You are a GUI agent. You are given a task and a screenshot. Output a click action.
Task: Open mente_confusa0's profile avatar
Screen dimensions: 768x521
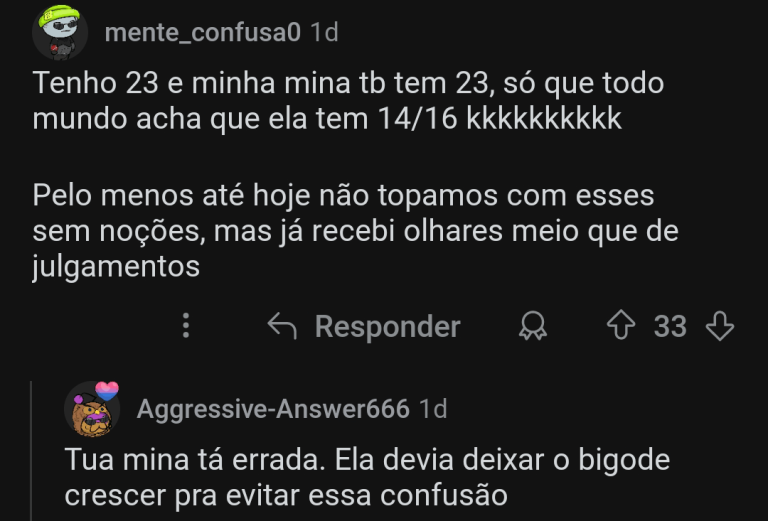pyautogui.click(x=59, y=31)
